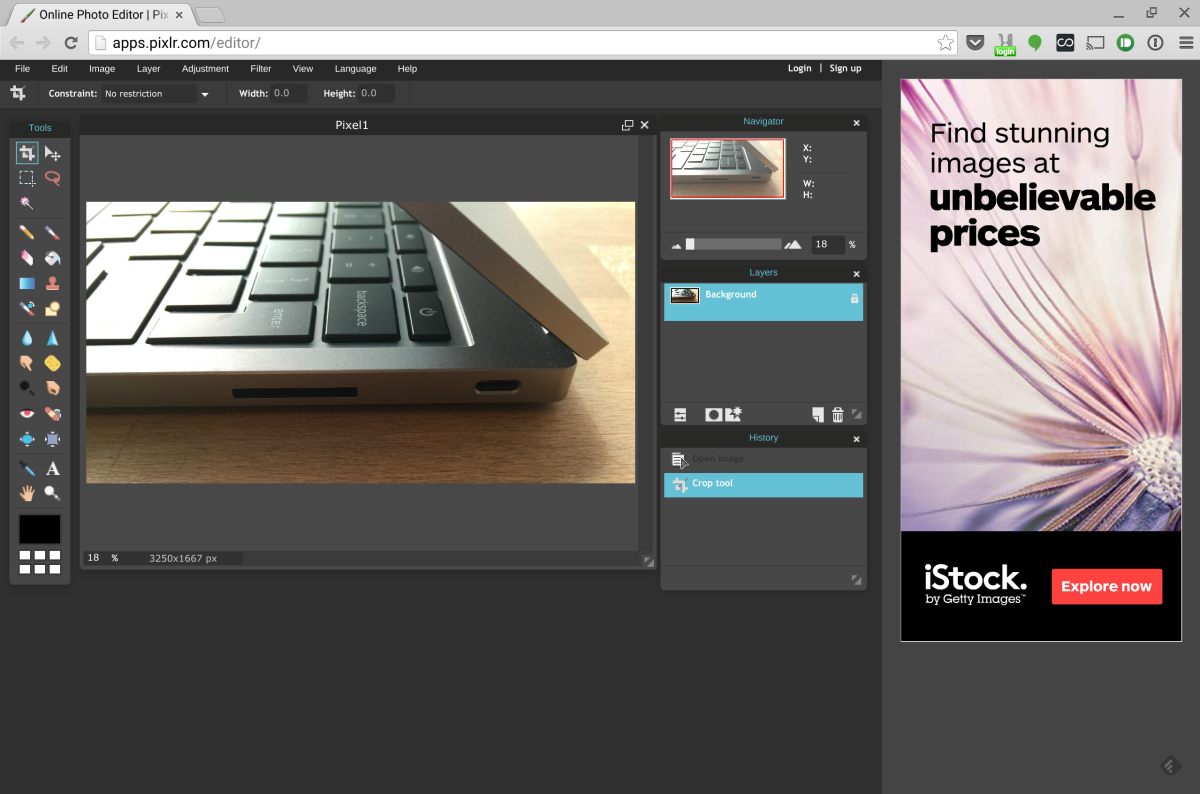Choose the Hand tool

(x=27, y=493)
